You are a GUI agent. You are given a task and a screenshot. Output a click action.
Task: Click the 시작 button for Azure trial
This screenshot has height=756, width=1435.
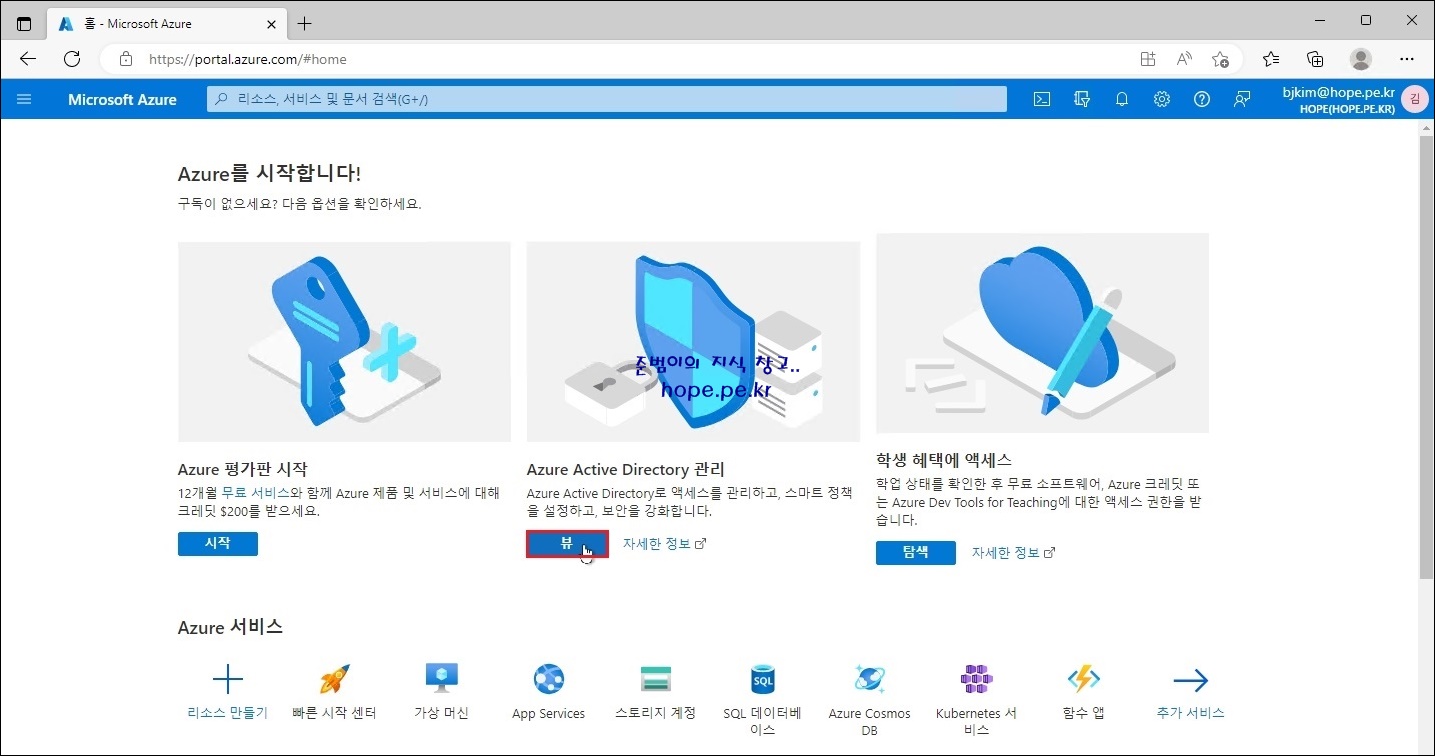[218, 543]
